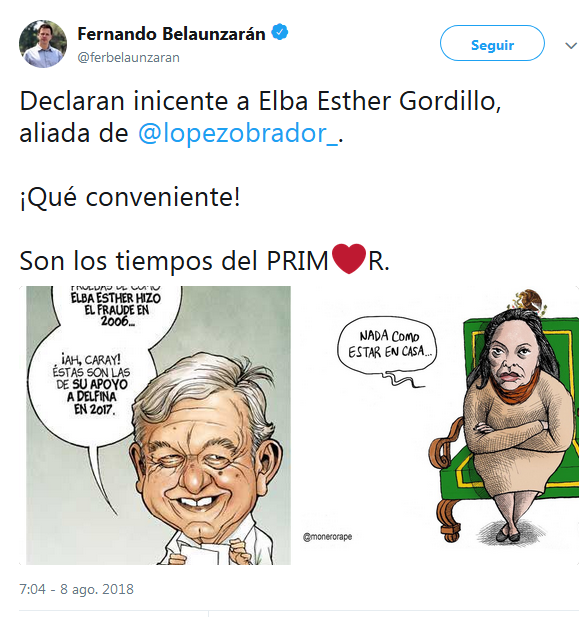Click the '¡Ah, caray!' speech bubble

[x=91, y=384]
